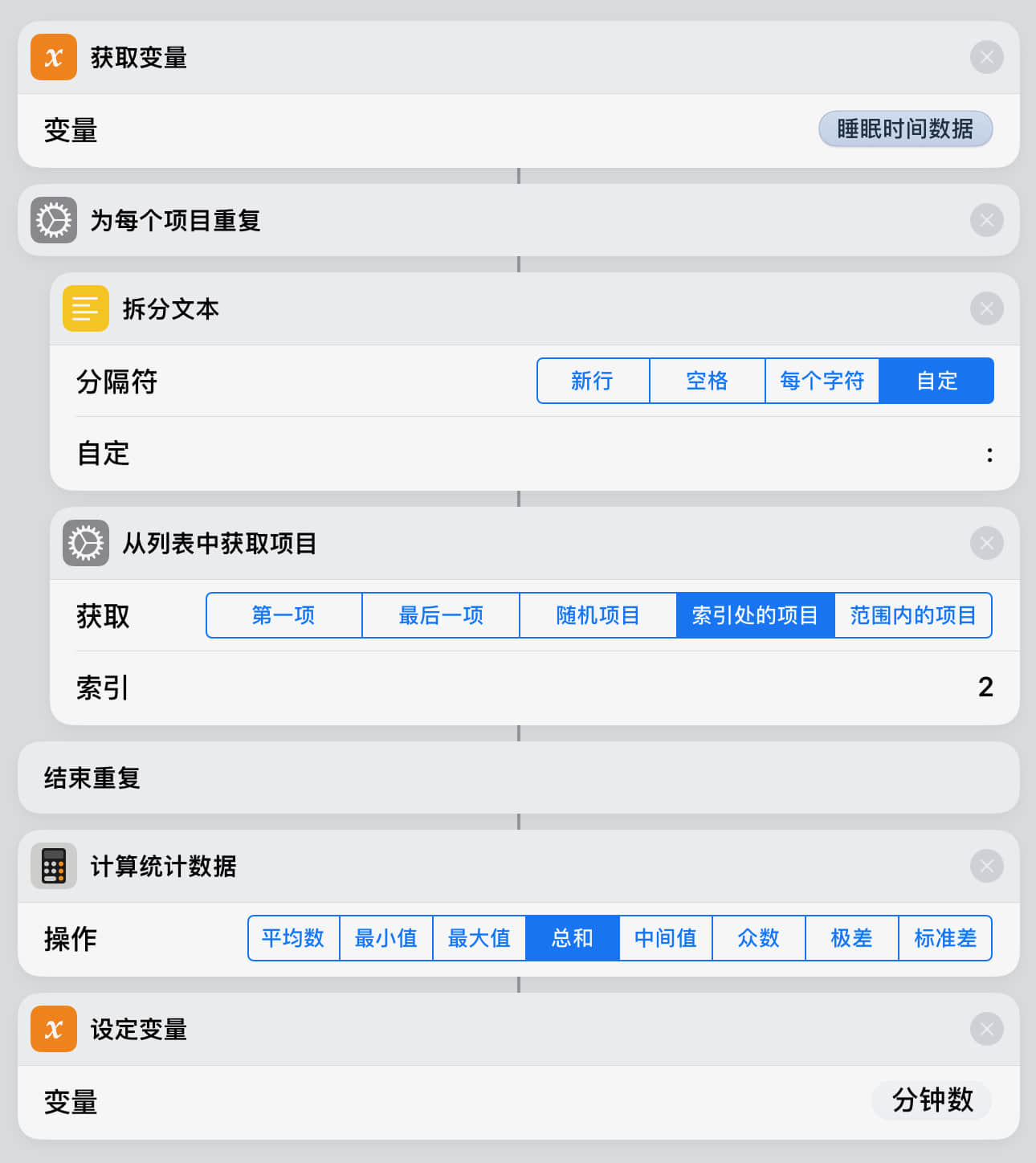1036x1163 pixels.
Task: Tap the 睡眠时间数据 variable token
Action: [905, 129]
